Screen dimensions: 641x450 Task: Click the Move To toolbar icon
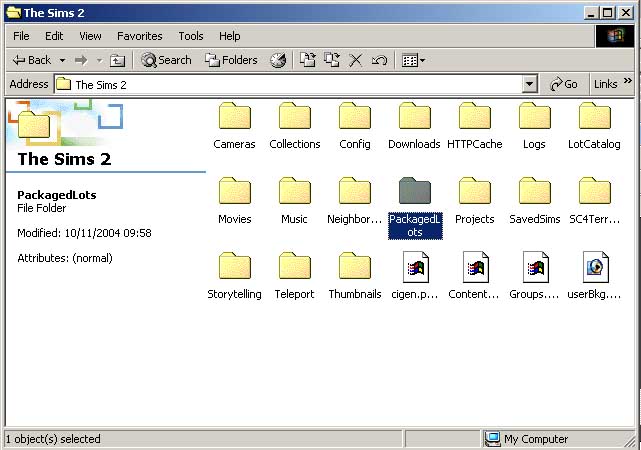[x=307, y=60]
